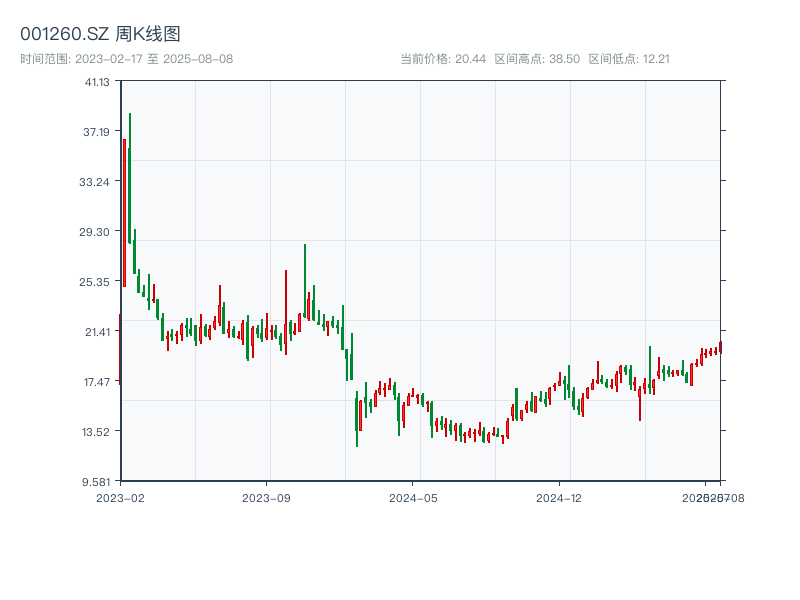800x600 pixels.
Task: Click the 29.30 y-axis price label
Action: pyautogui.click(x=97, y=232)
